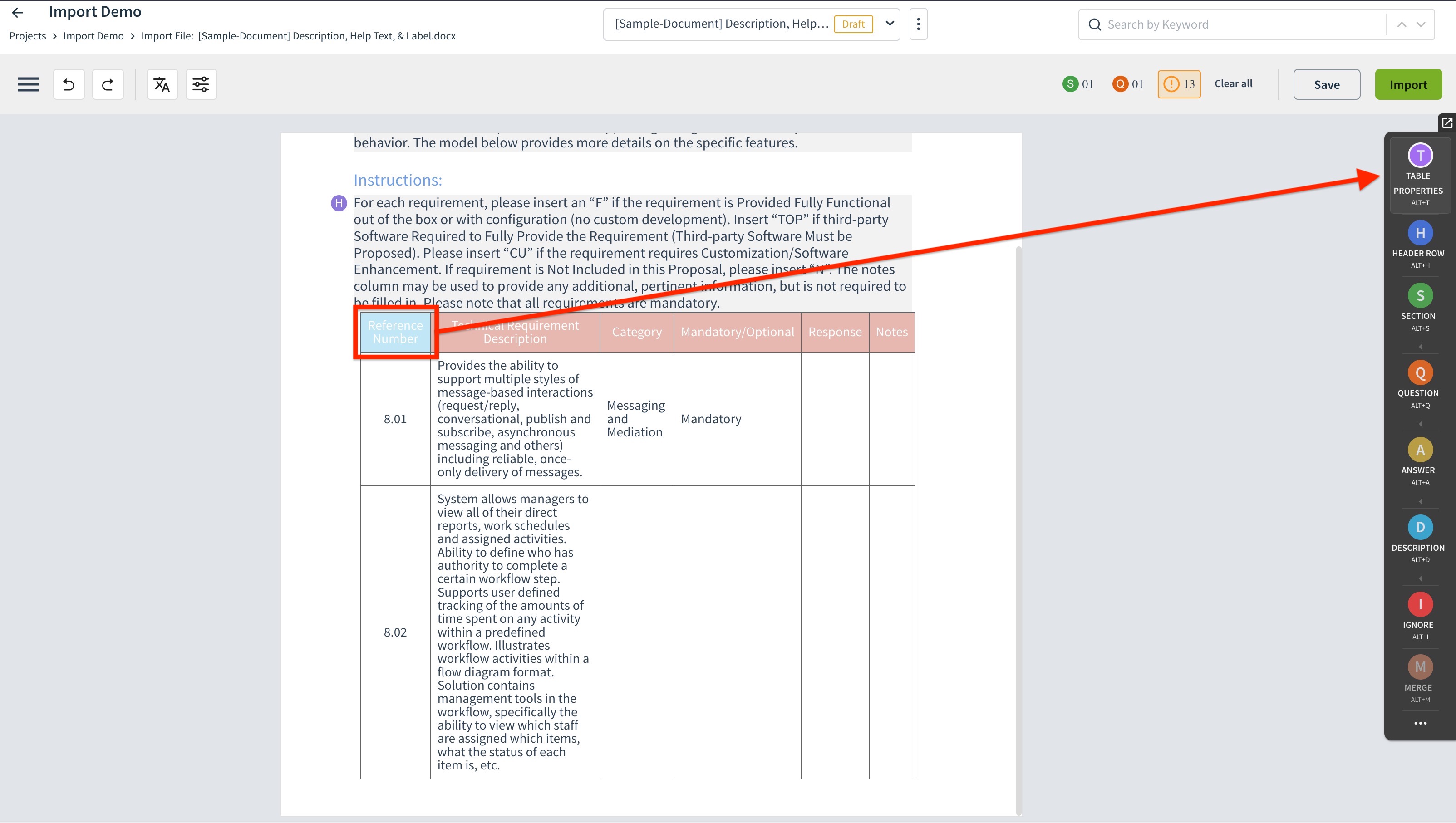Open the Projects breadcrumb

coord(28,36)
